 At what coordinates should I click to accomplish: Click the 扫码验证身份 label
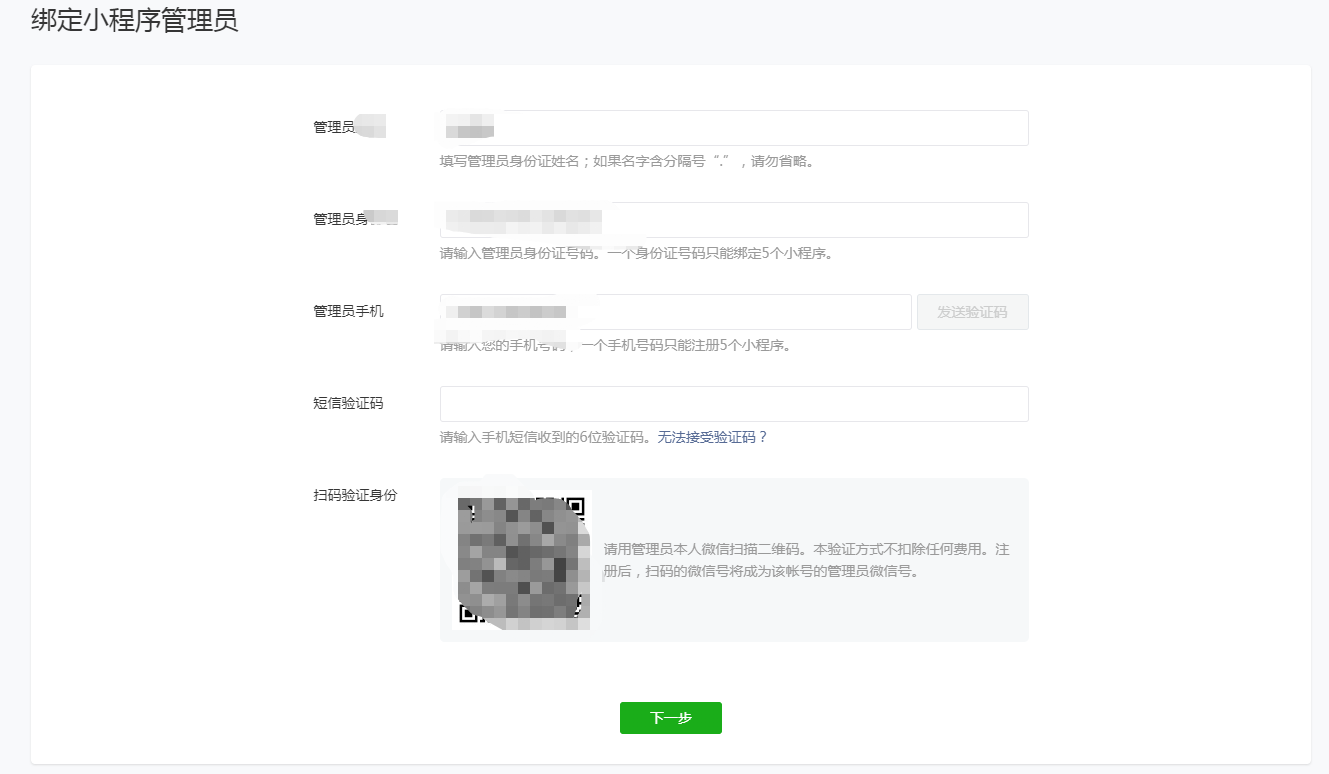355,495
